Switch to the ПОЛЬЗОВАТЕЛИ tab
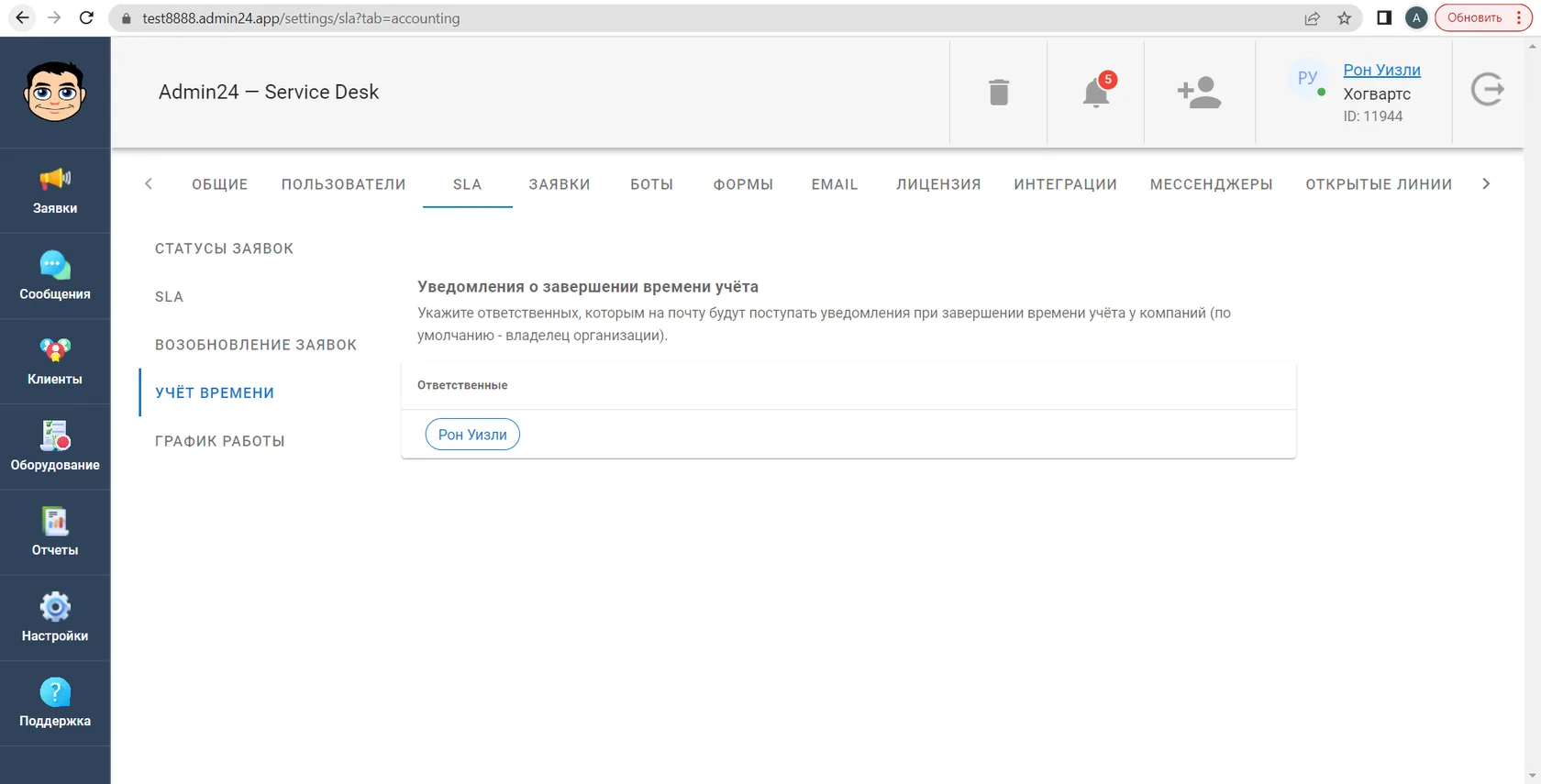Screen dimensions: 1541x784 click(344, 184)
